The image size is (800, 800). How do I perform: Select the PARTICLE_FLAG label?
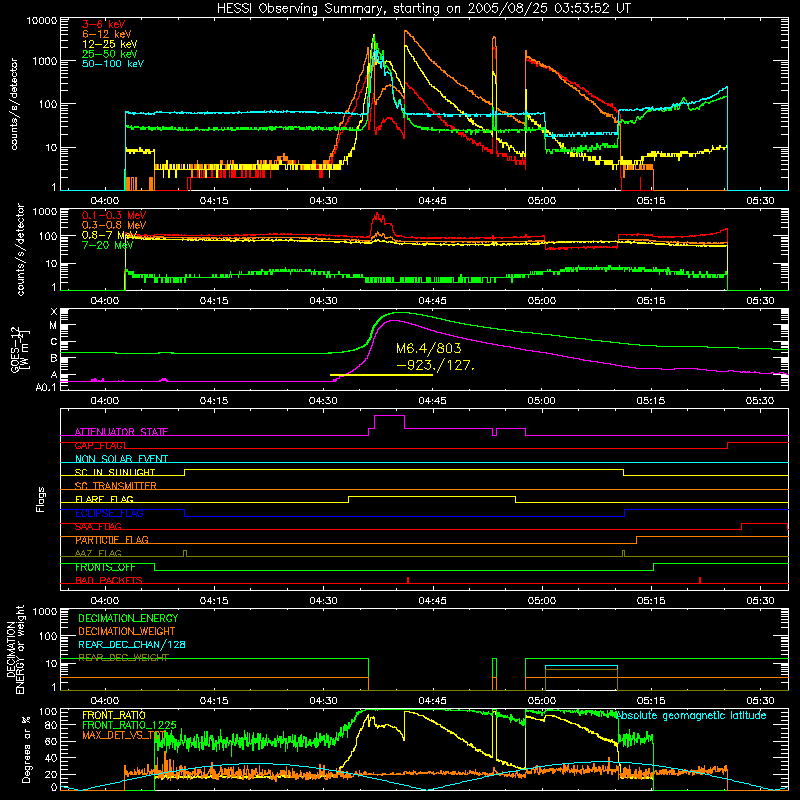pyautogui.click(x=112, y=540)
